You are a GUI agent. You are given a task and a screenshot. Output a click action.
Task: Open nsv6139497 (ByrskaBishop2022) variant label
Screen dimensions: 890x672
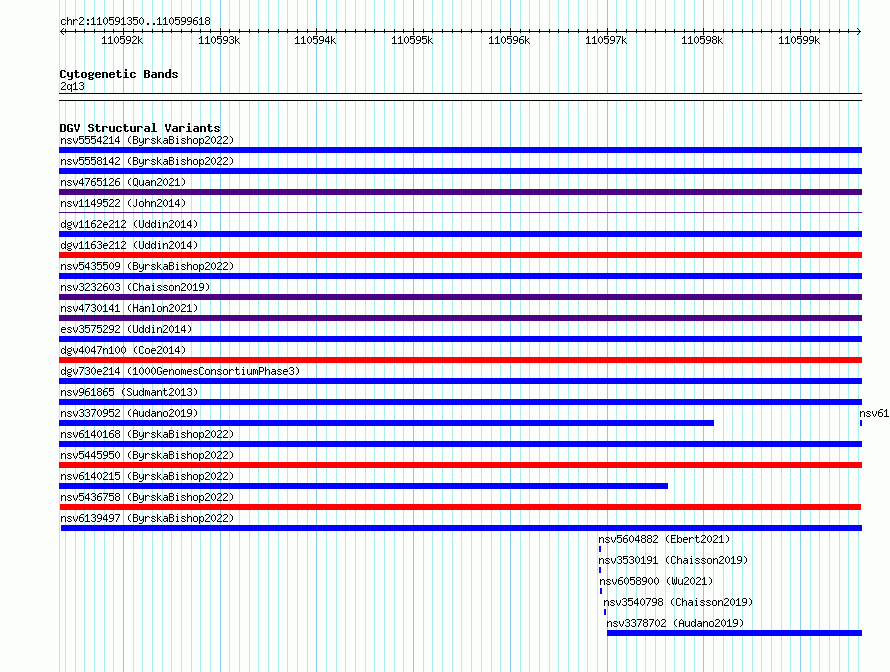pos(146,518)
